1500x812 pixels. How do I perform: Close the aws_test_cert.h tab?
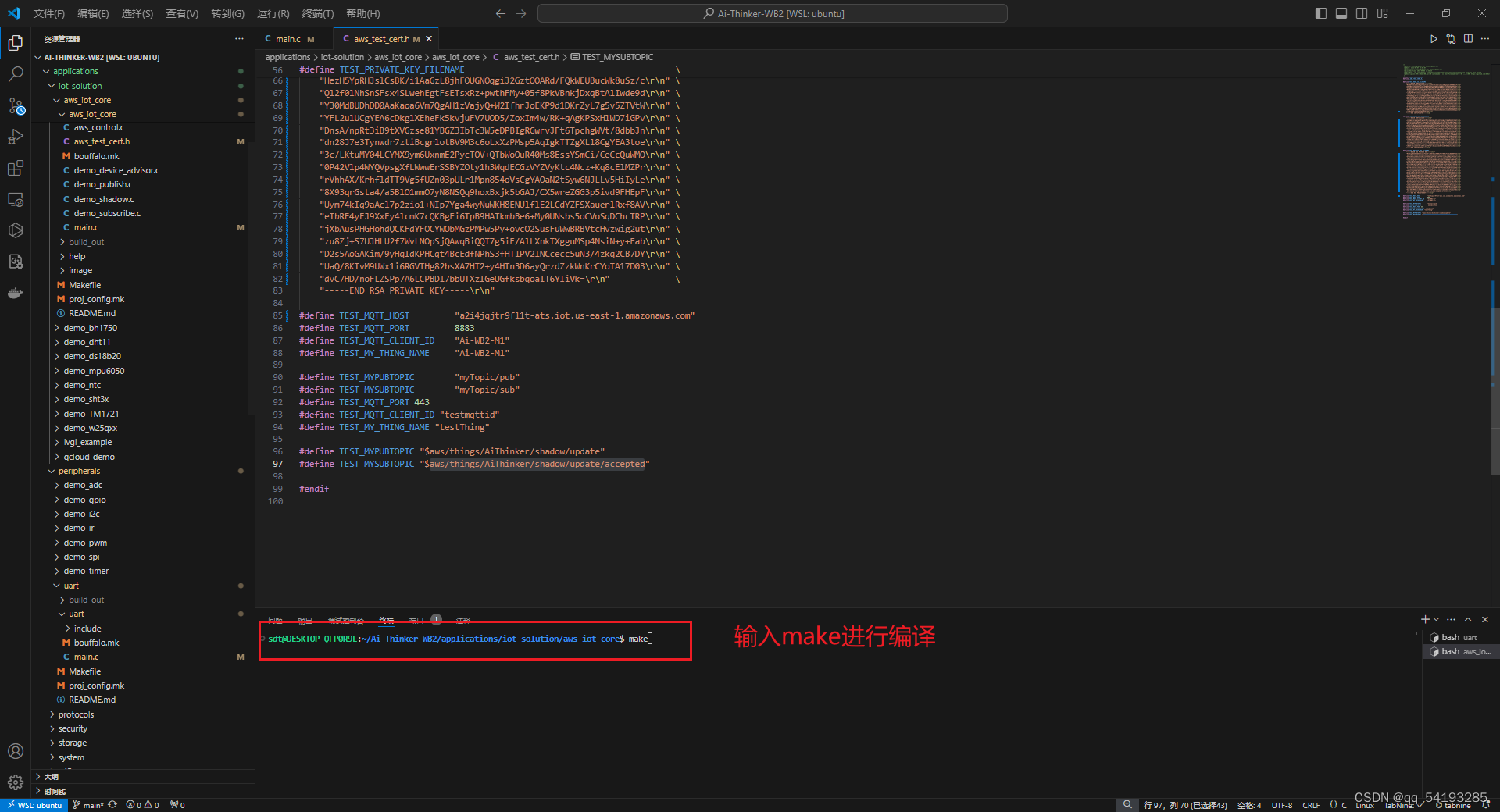coord(429,39)
